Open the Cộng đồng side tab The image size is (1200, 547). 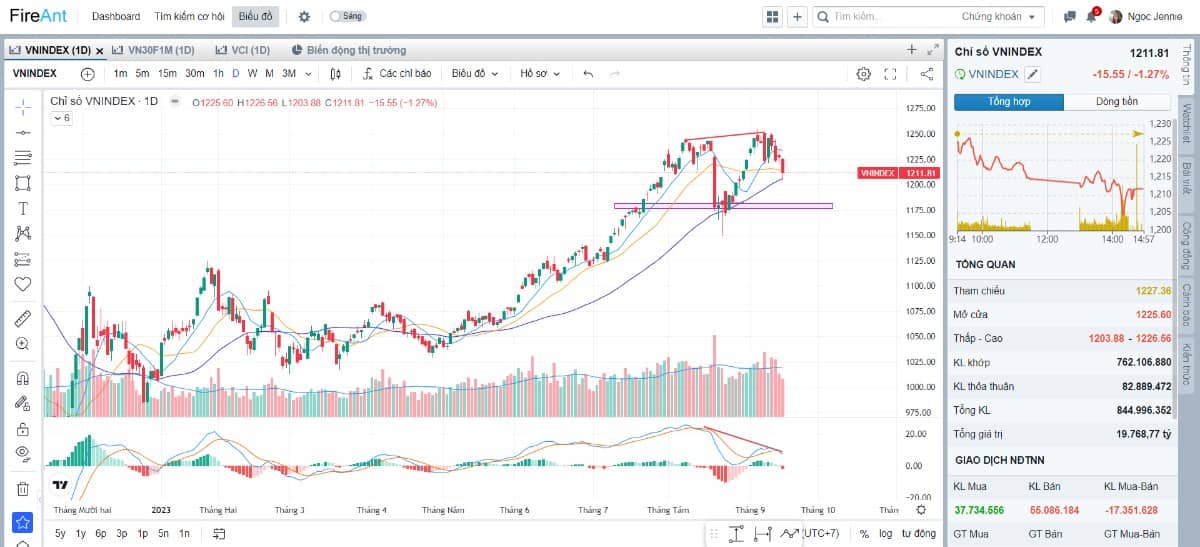(x=1187, y=245)
